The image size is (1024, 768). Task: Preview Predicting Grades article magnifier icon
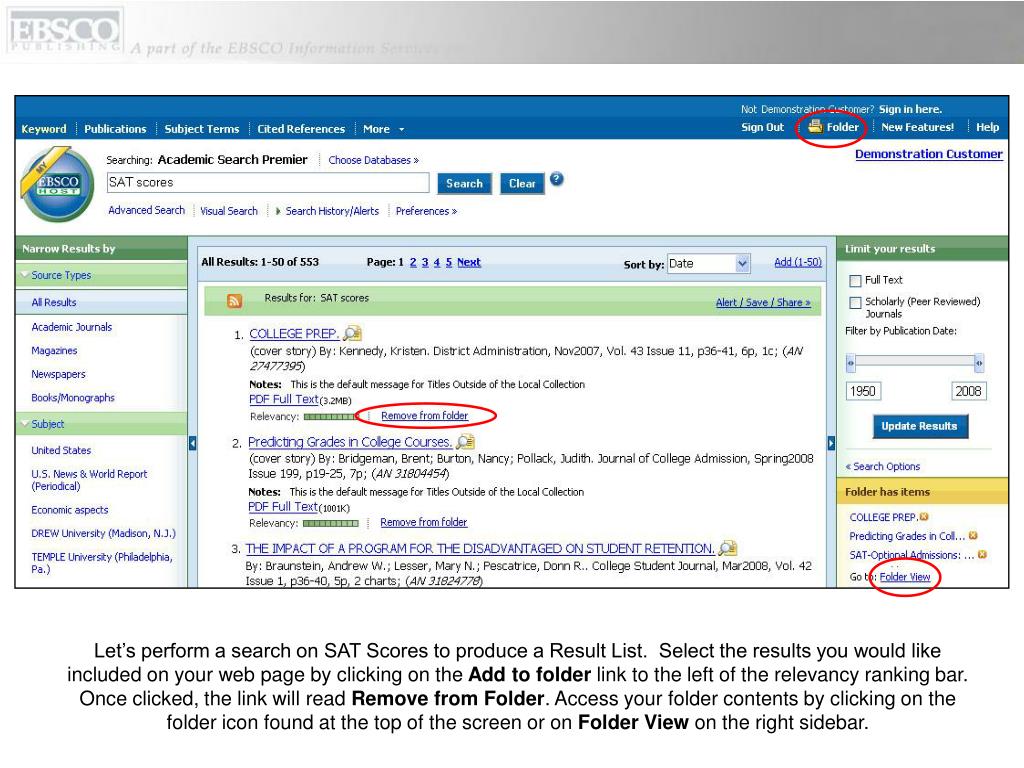coord(466,441)
